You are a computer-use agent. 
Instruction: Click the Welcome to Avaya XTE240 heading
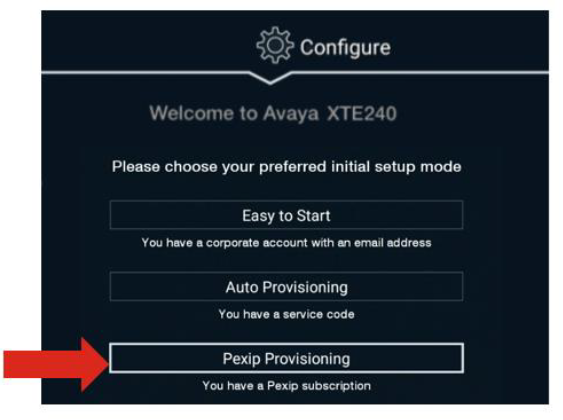pos(273,113)
